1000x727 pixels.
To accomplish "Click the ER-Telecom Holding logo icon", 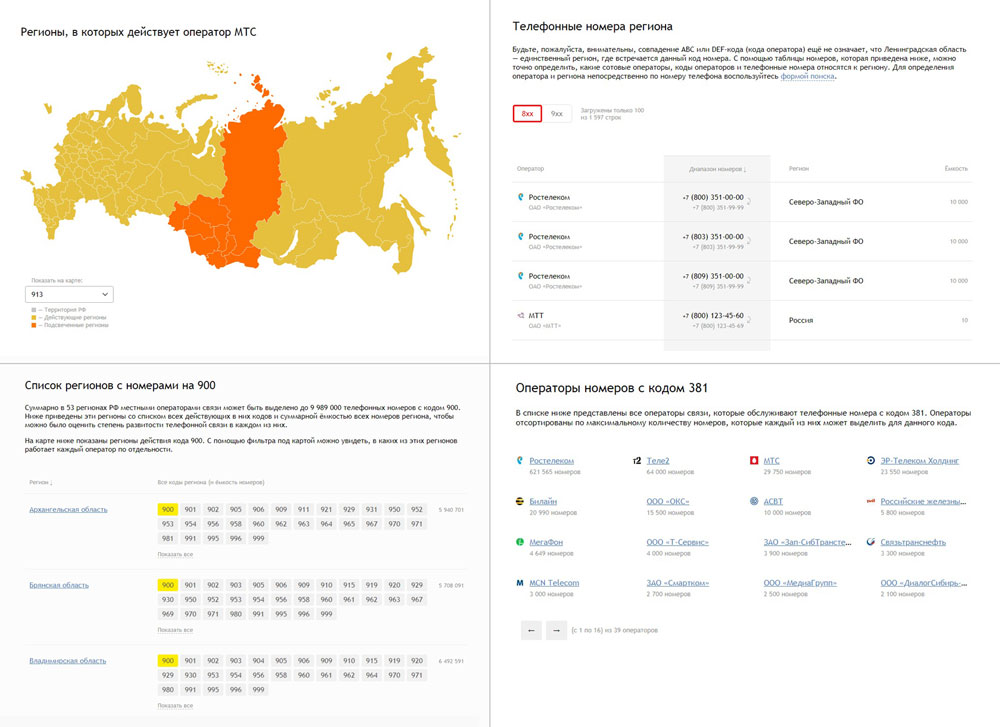I will [x=871, y=461].
